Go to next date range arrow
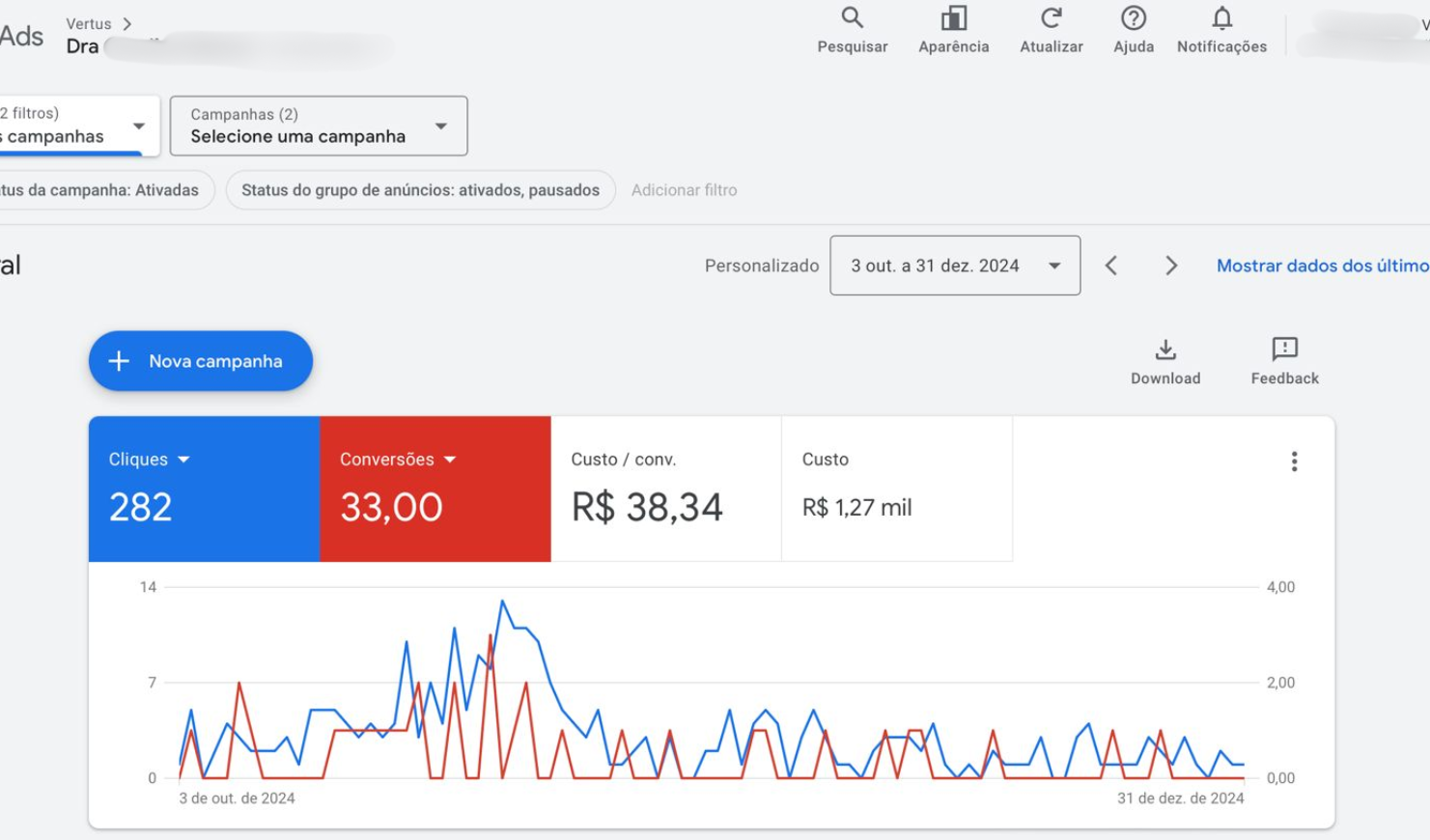Image resolution: width=1430 pixels, height=840 pixels. coord(1170,266)
